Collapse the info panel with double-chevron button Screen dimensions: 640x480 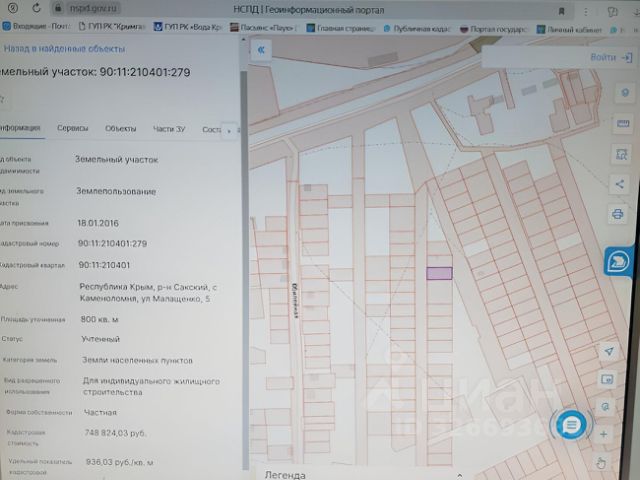261,50
